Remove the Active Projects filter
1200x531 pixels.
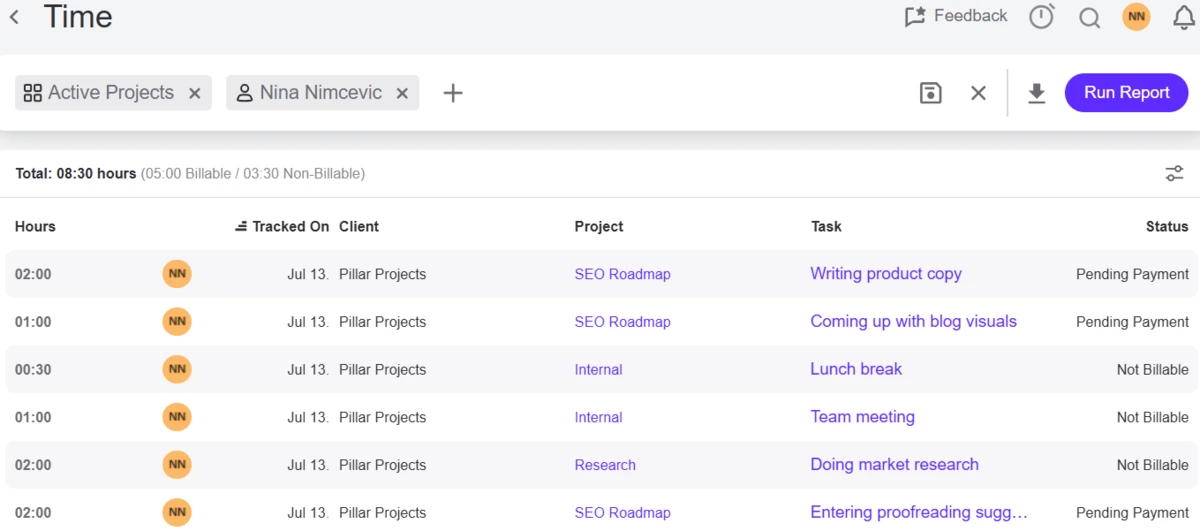tap(195, 93)
